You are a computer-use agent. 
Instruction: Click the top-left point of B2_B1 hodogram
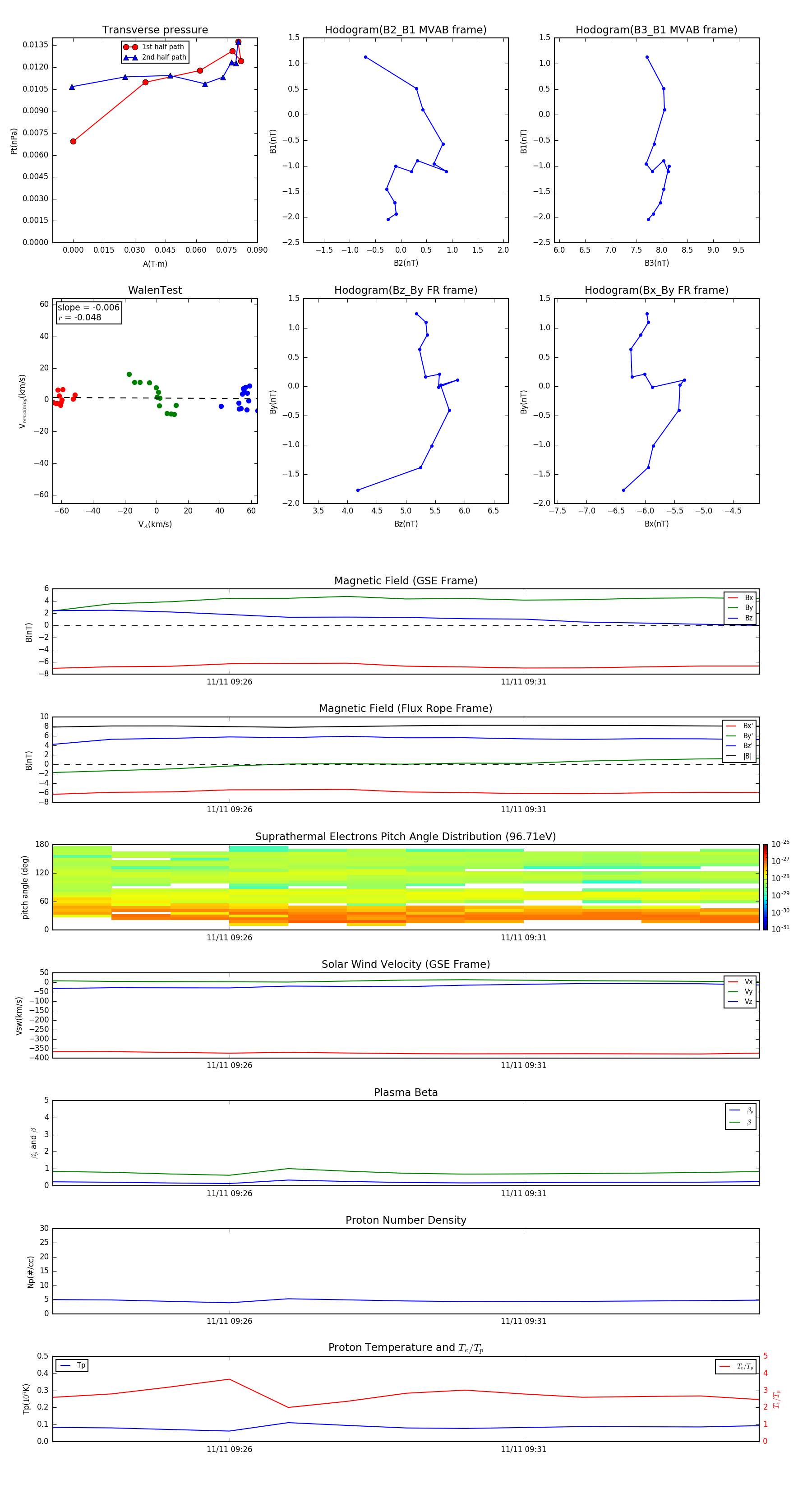point(365,57)
